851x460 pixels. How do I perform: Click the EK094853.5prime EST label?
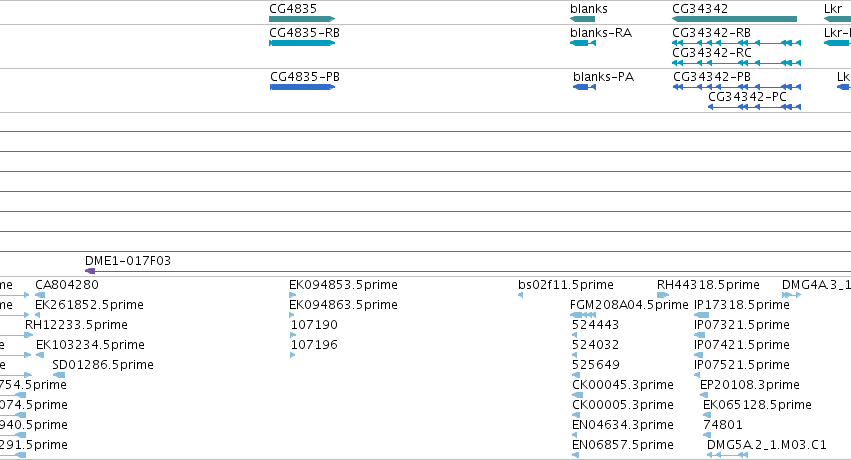(x=343, y=285)
